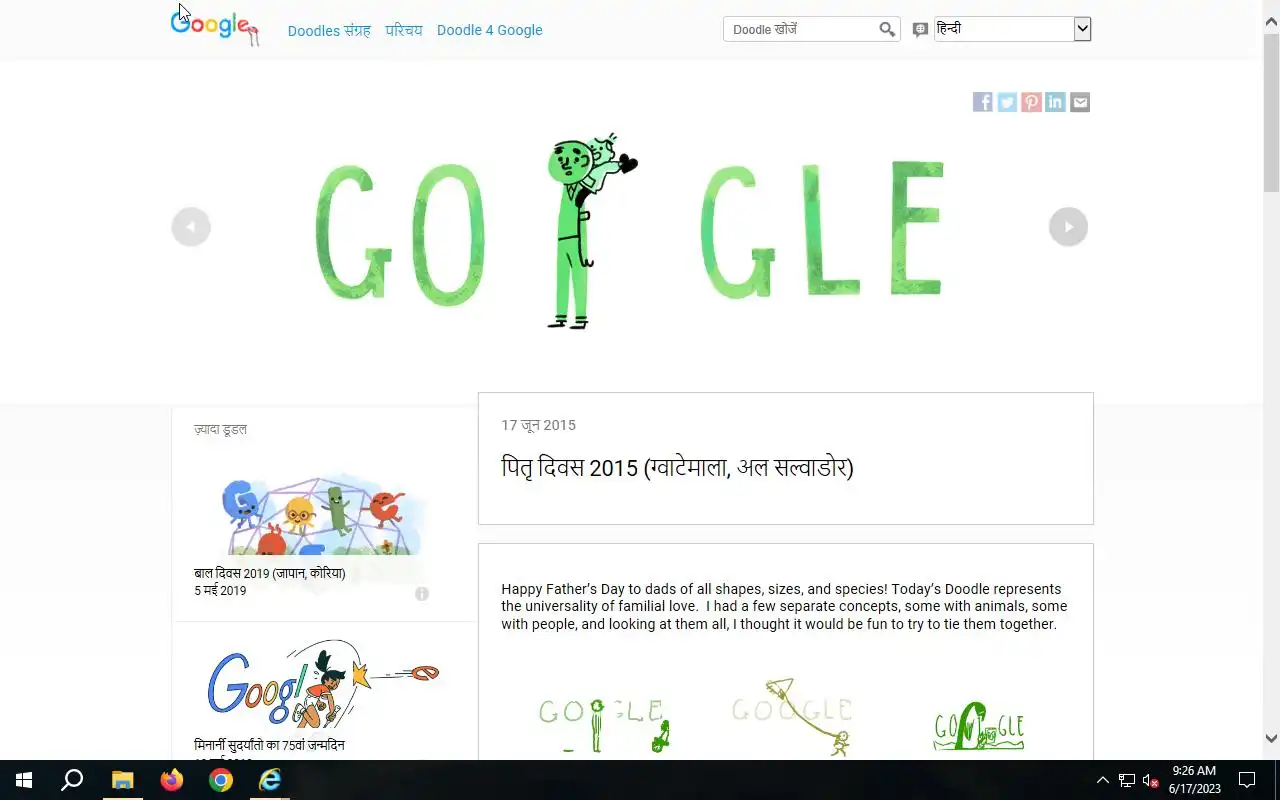Show info for Children's Day 2019 doodle
The width and height of the screenshot is (1280, 800).
click(x=422, y=594)
